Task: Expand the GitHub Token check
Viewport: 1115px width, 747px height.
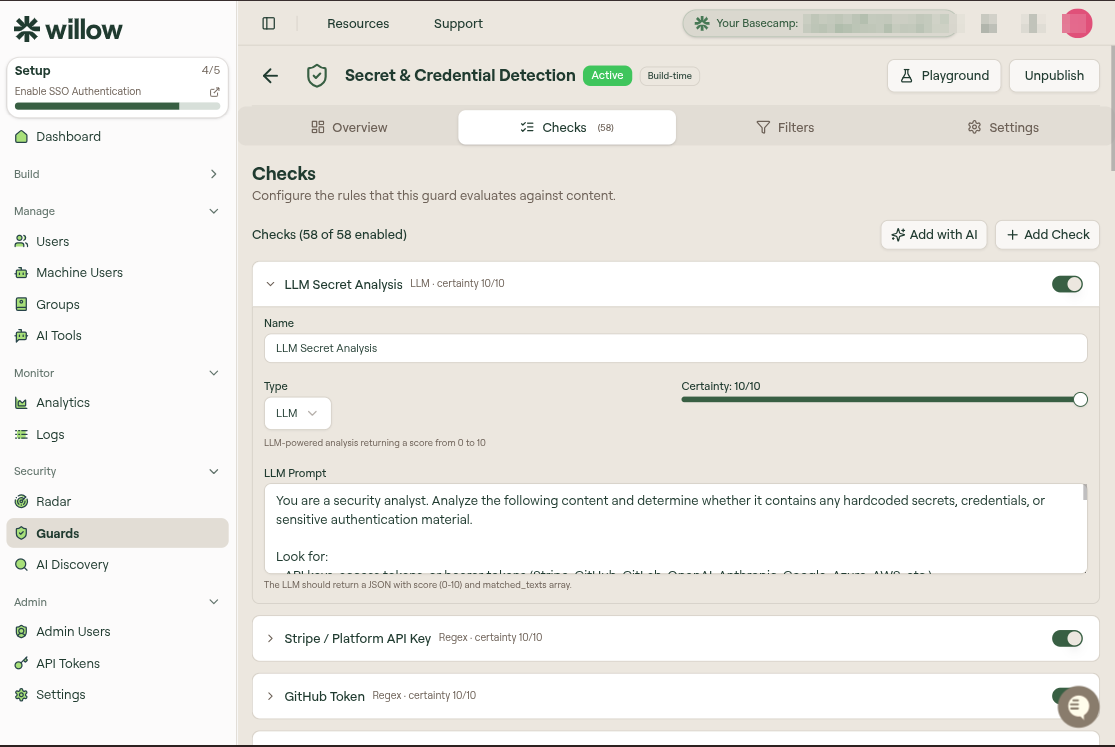Action: tap(270, 696)
